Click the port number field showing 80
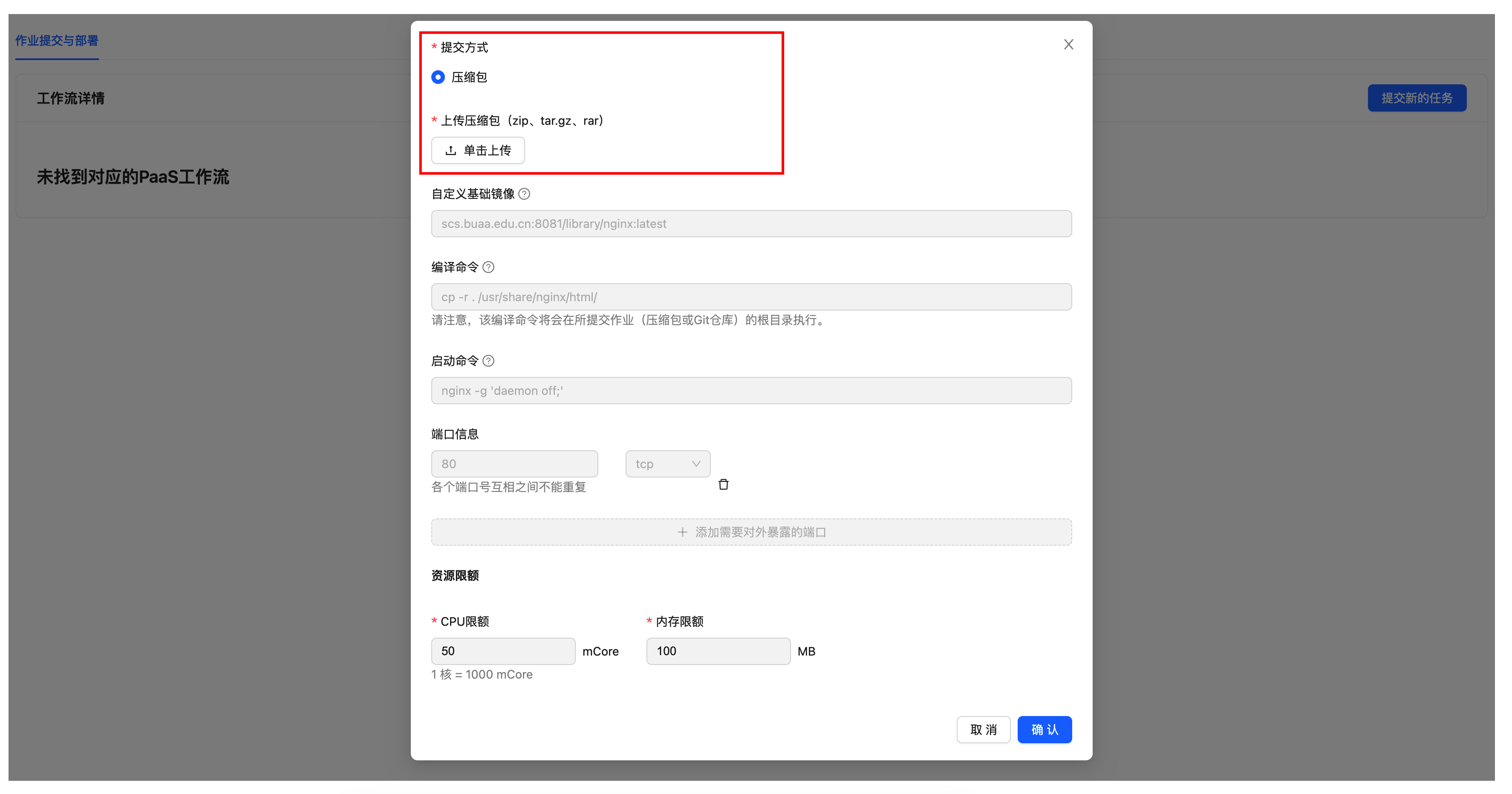Image resolution: width=1512 pixels, height=794 pixels. (x=514, y=463)
